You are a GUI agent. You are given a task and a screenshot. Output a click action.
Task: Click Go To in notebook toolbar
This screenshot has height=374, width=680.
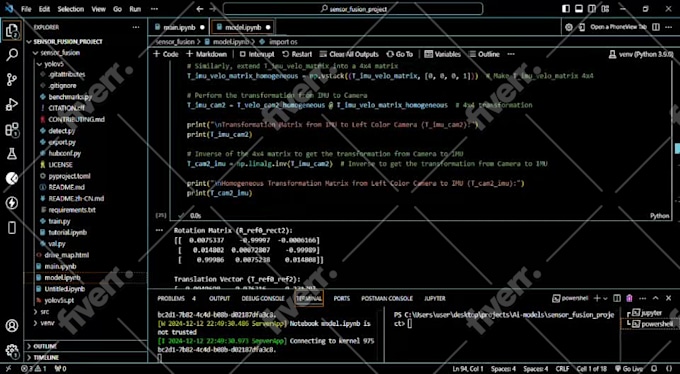[x=399, y=54]
